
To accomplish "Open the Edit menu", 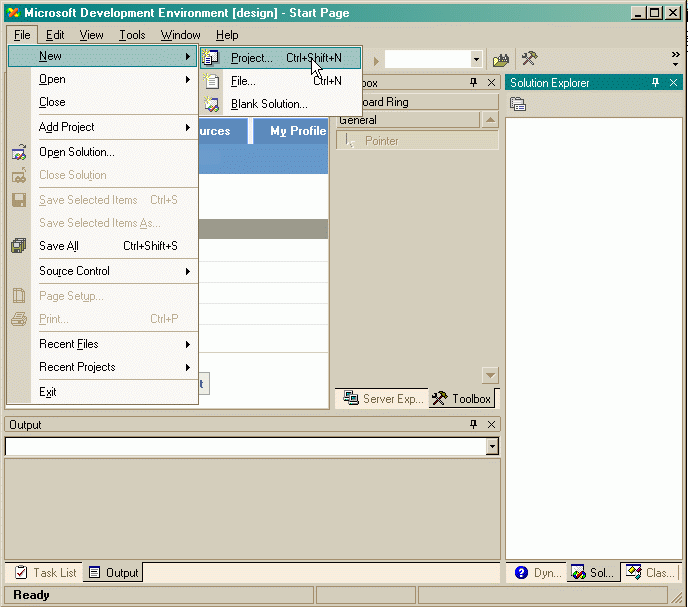I will point(55,35).
